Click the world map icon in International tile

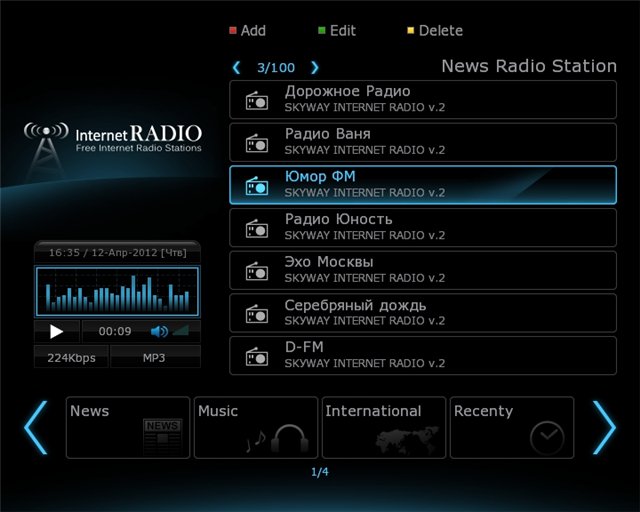point(407,441)
